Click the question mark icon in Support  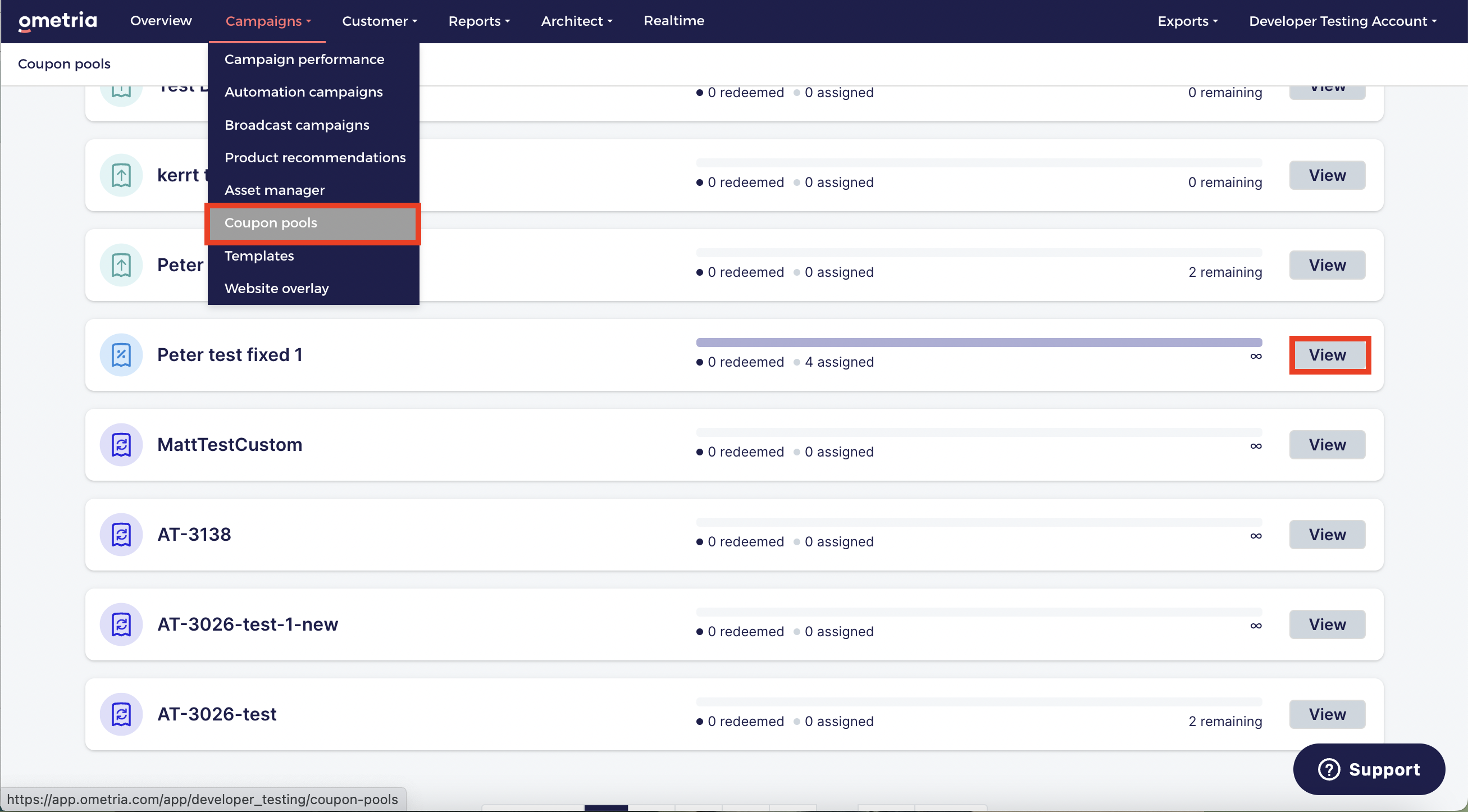[1329, 769]
